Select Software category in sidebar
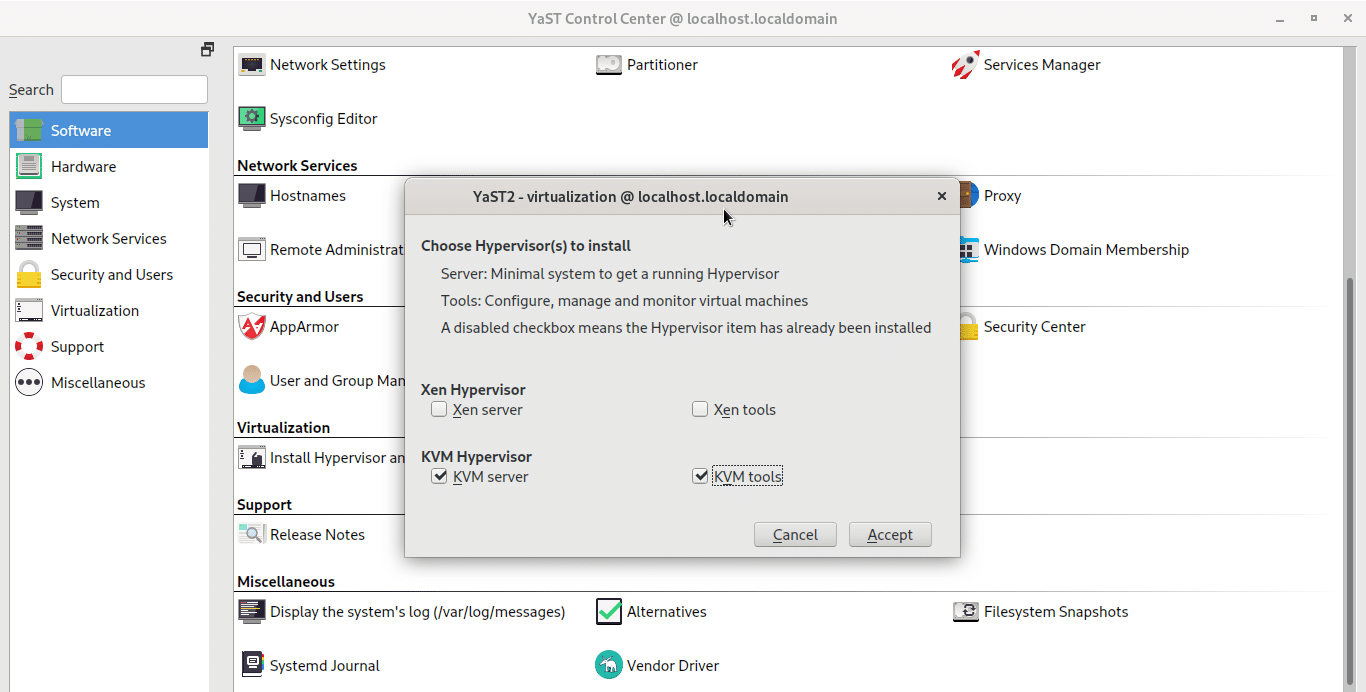Screen dimensions: 1366x692 pyautogui.click(x=109, y=131)
